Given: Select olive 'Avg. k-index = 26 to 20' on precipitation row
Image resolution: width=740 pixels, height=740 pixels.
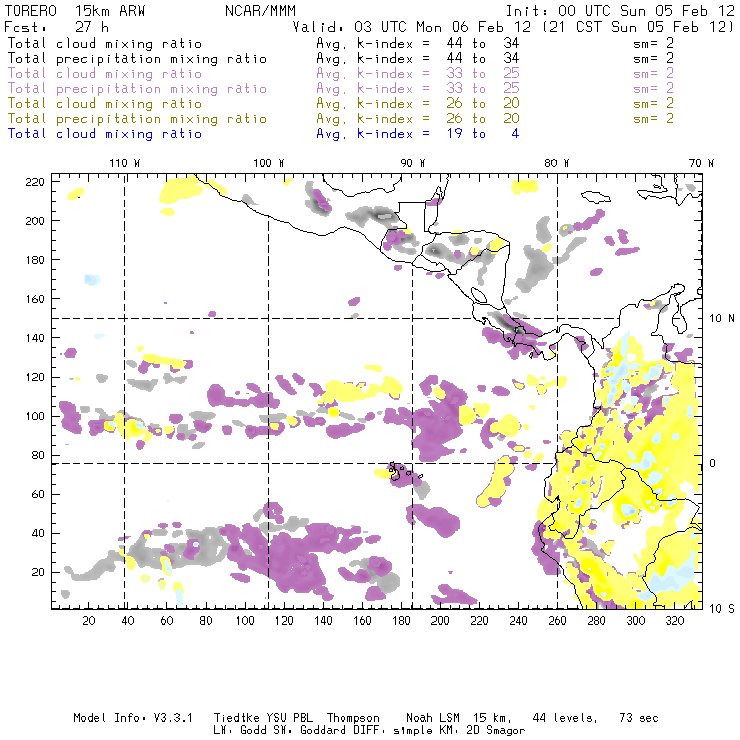Looking at the screenshot, I should (x=418, y=118).
